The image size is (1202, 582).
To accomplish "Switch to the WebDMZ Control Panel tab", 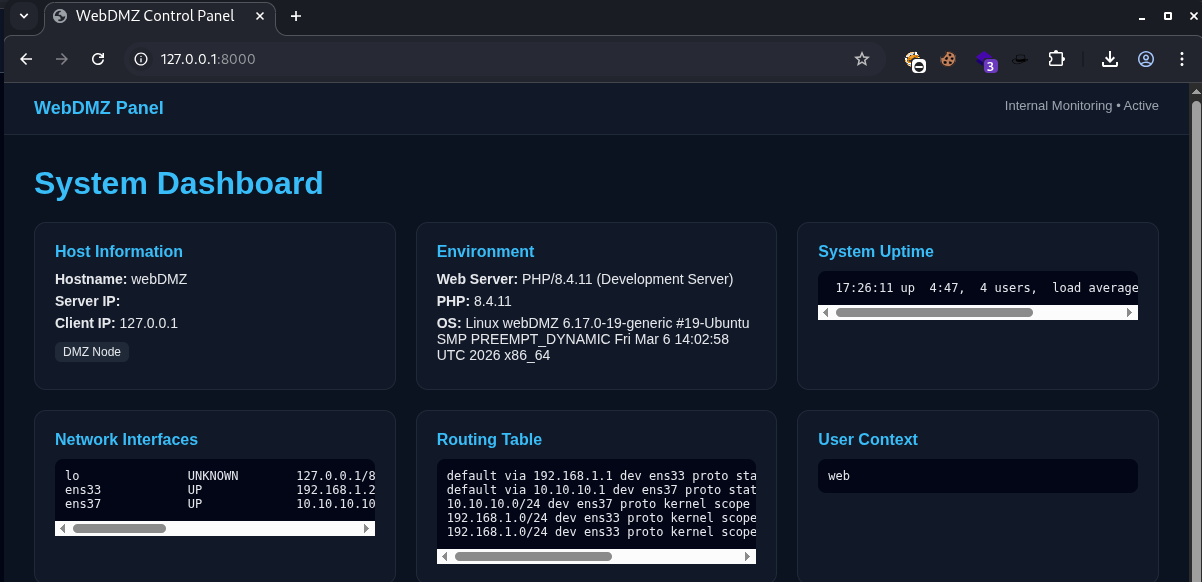I will (x=150, y=16).
